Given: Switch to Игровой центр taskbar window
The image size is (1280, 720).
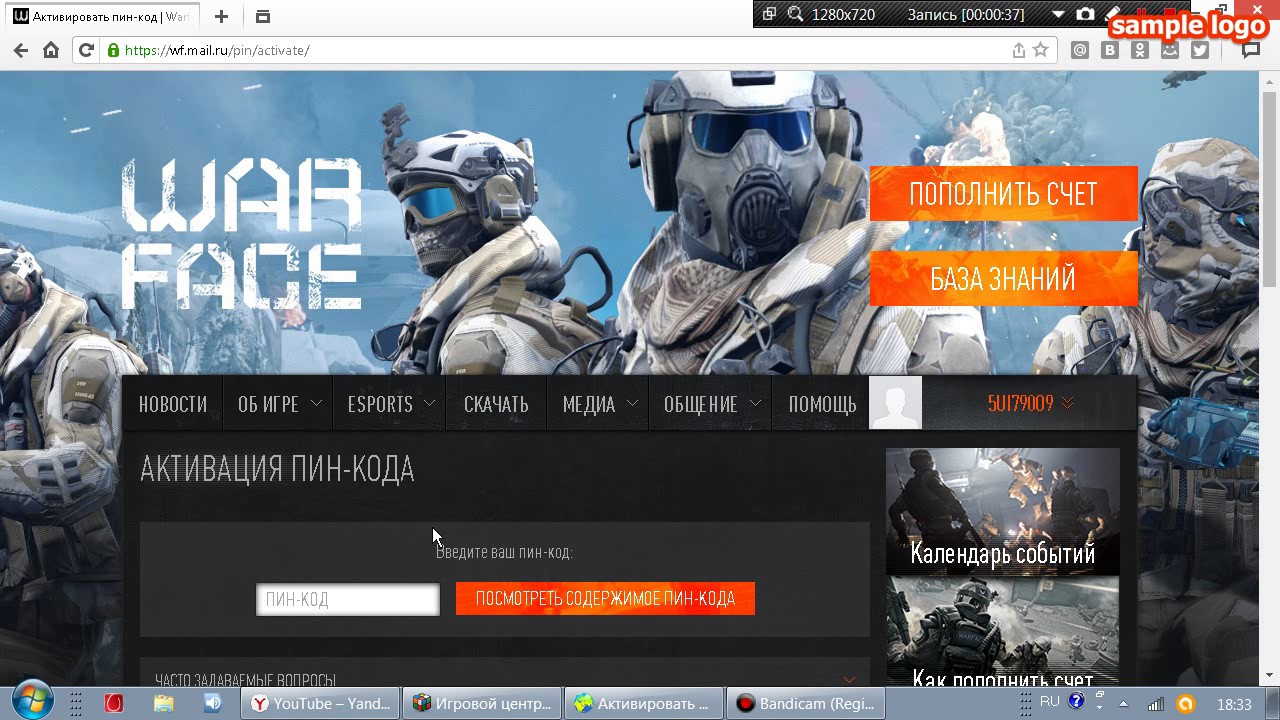Looking at the screenshot, I should click(483, 704).
